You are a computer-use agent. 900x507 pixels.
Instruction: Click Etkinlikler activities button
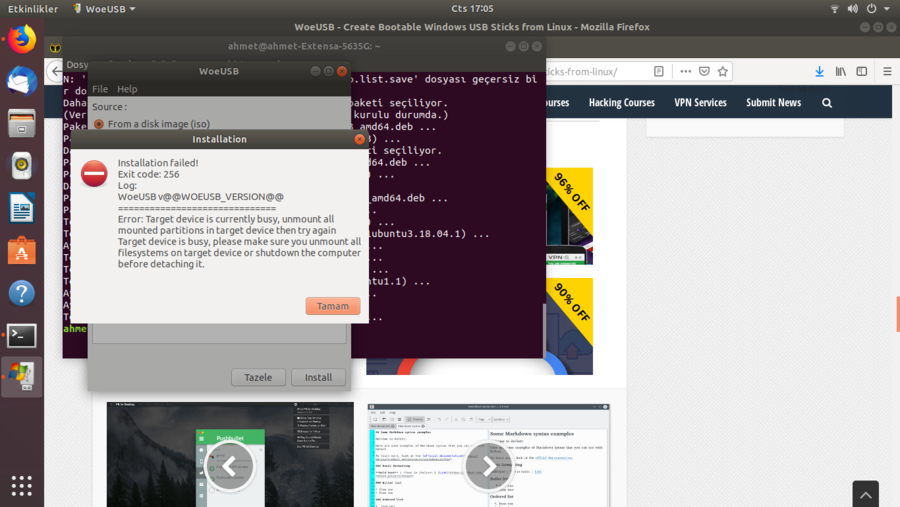[x=33, y=9]
